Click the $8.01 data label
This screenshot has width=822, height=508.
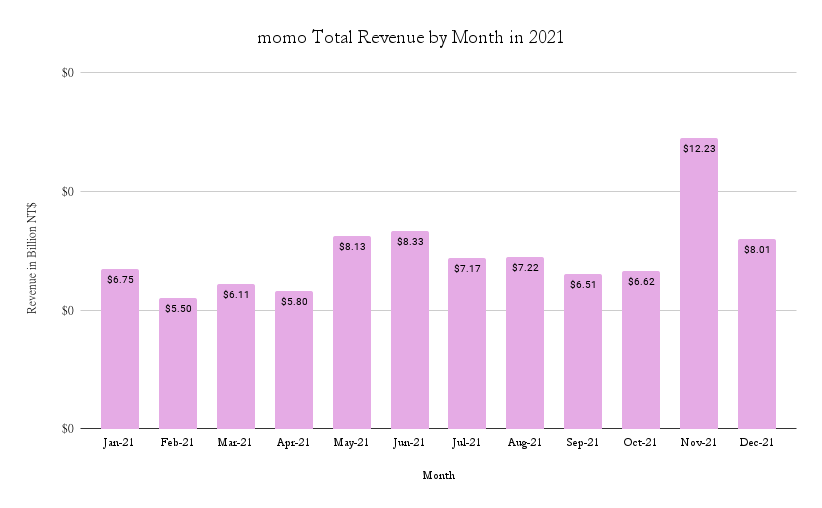point(757,250)
